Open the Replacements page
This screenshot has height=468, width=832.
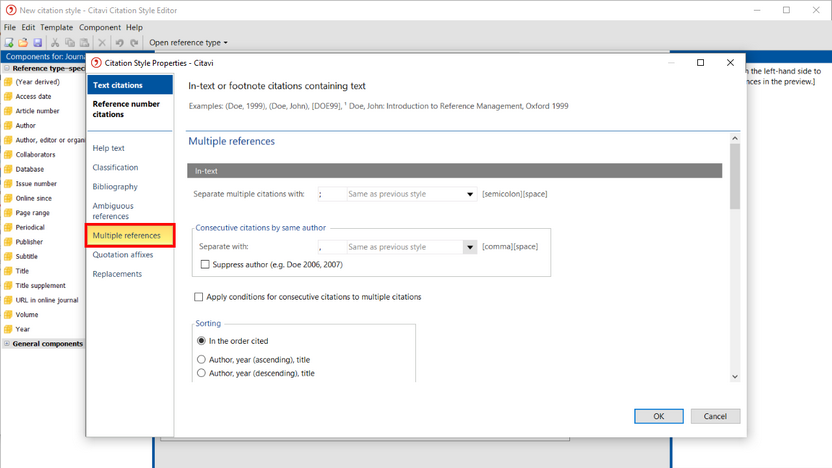pyautogui.click(x=117, y=274)
